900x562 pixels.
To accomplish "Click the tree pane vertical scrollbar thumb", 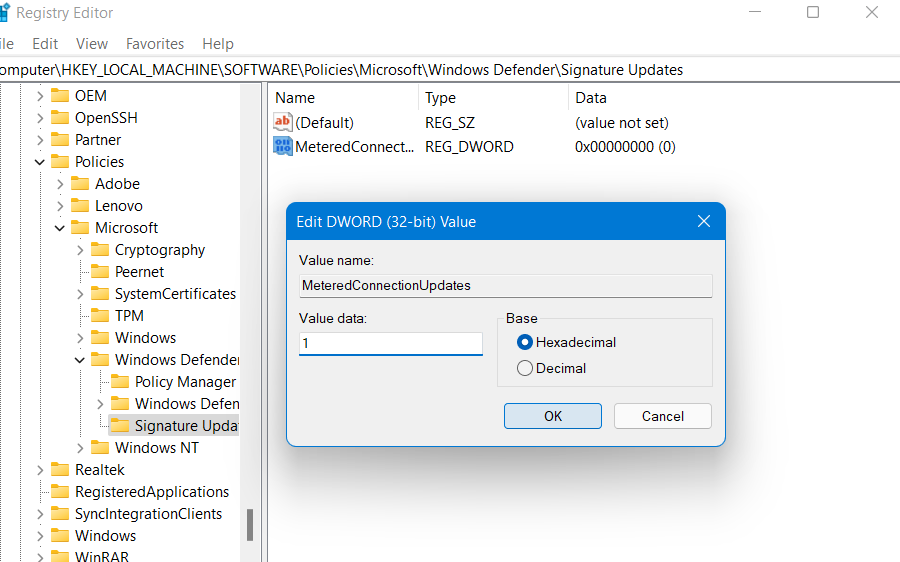I will (x=250, y=524).
